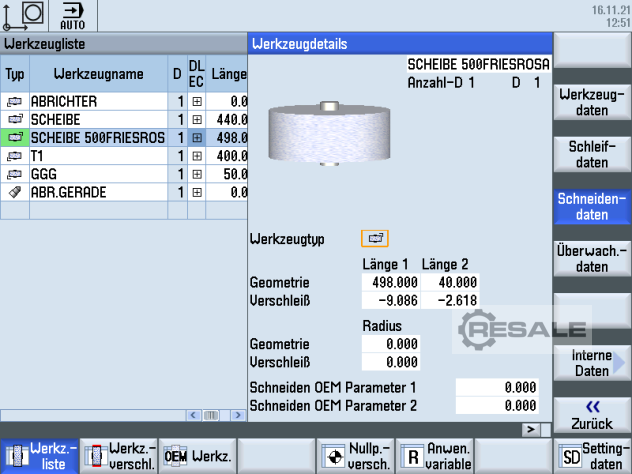Open the OEM Werkz. tab
This screenshot has height=474, width=632.
197,456
